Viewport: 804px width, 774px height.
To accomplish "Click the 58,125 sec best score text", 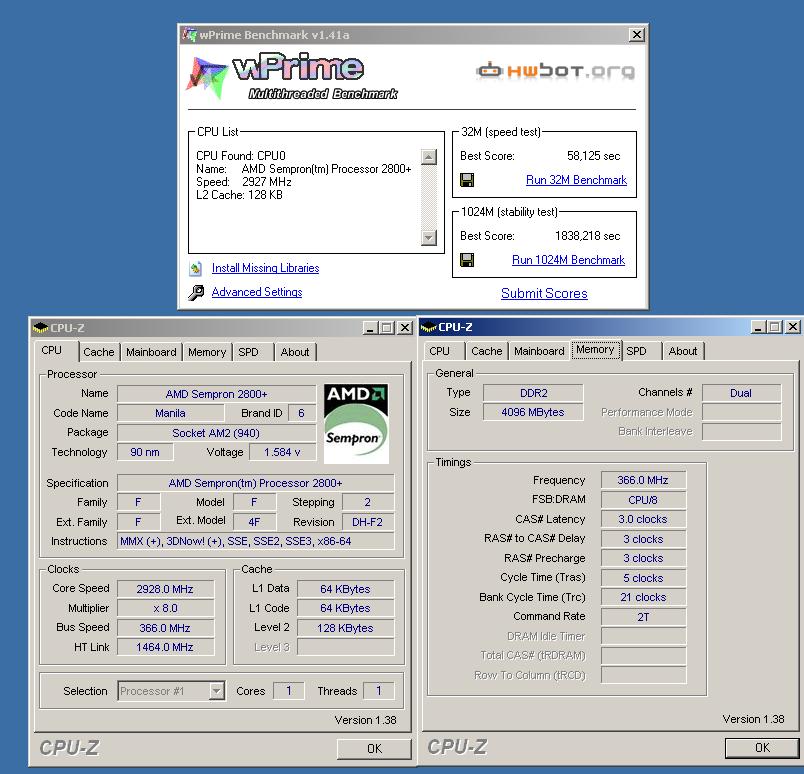I will tap(593, 156).
